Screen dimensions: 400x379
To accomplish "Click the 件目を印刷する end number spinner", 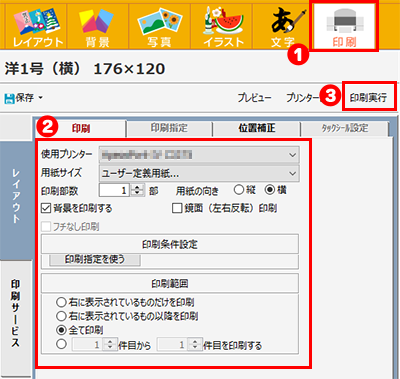I will [195, 344].
